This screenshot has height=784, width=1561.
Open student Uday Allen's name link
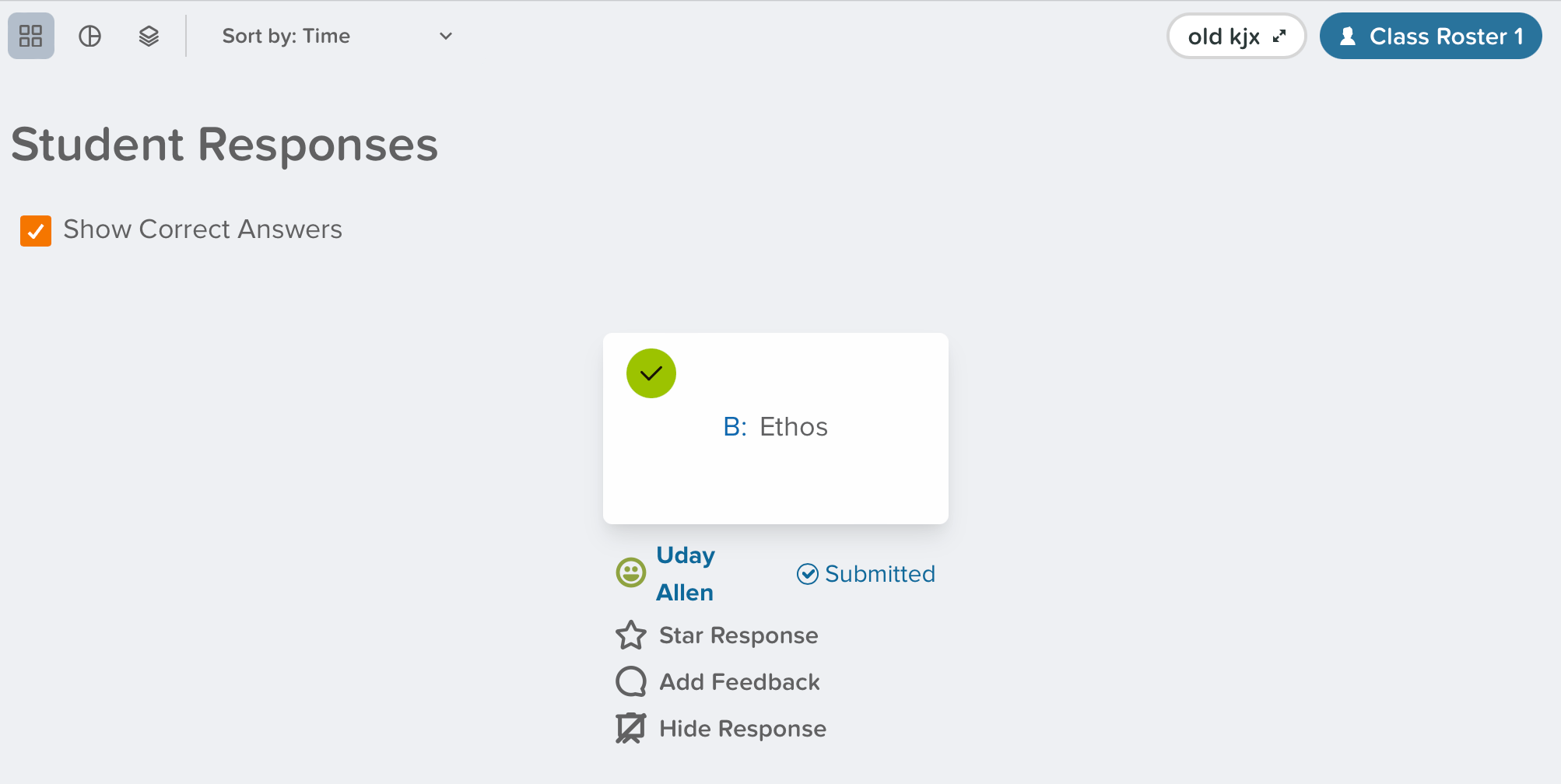pyautogui.click(x=685, y=574)
